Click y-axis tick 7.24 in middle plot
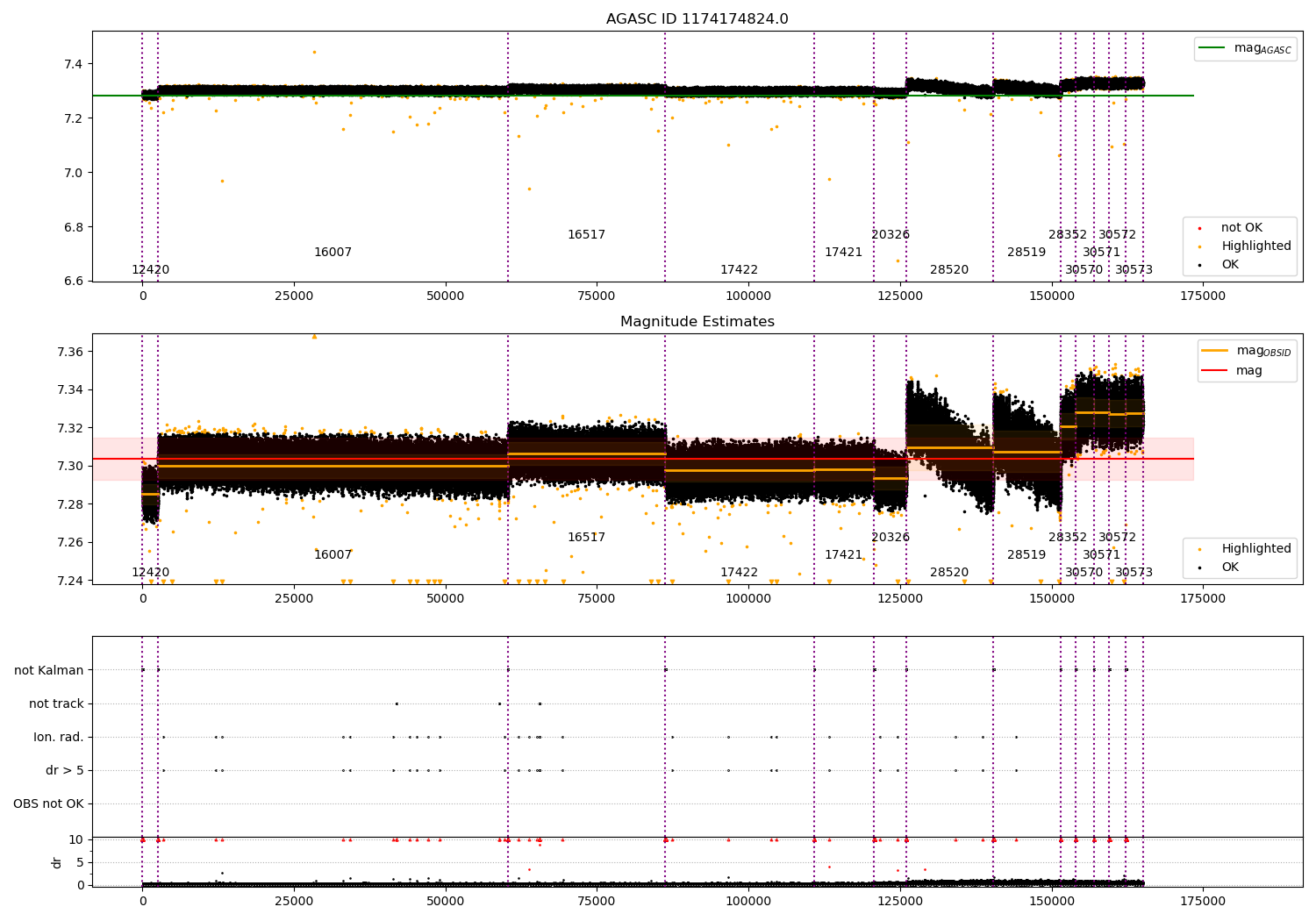Image resolution: width=1316 pixels, height=921 pixels. (x=70, y=581)
